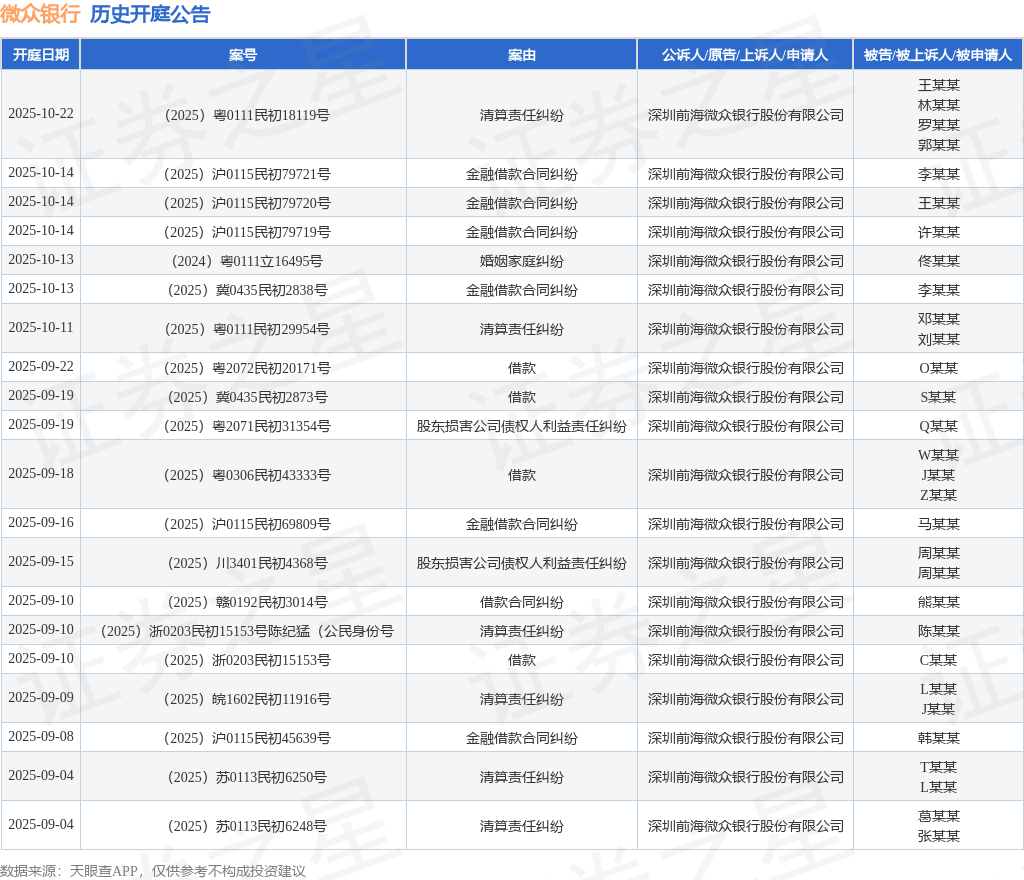Click the 案号 column header
The height and width of the screenshot is (880, 1024).
coord(243,55)
